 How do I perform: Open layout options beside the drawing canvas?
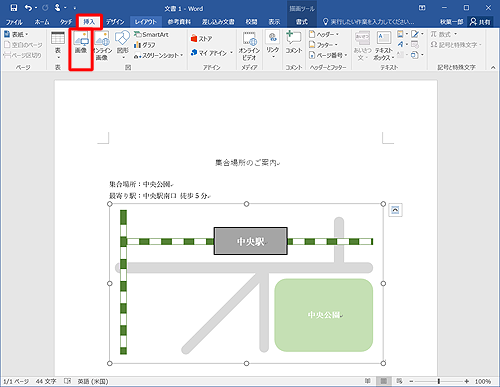click(x=395, y=210)
